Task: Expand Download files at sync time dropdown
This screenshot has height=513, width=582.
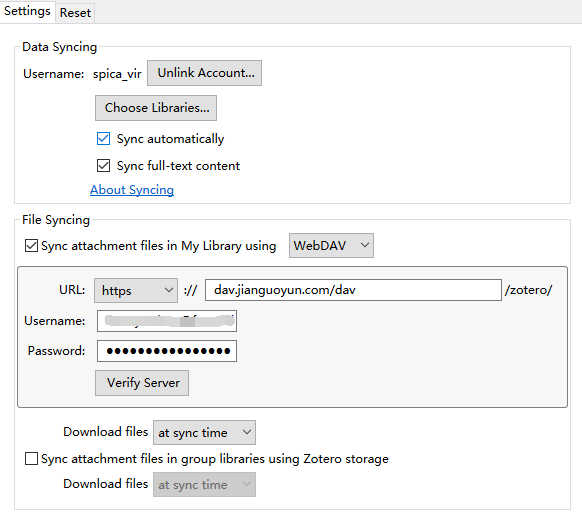Action: (205, 432)
